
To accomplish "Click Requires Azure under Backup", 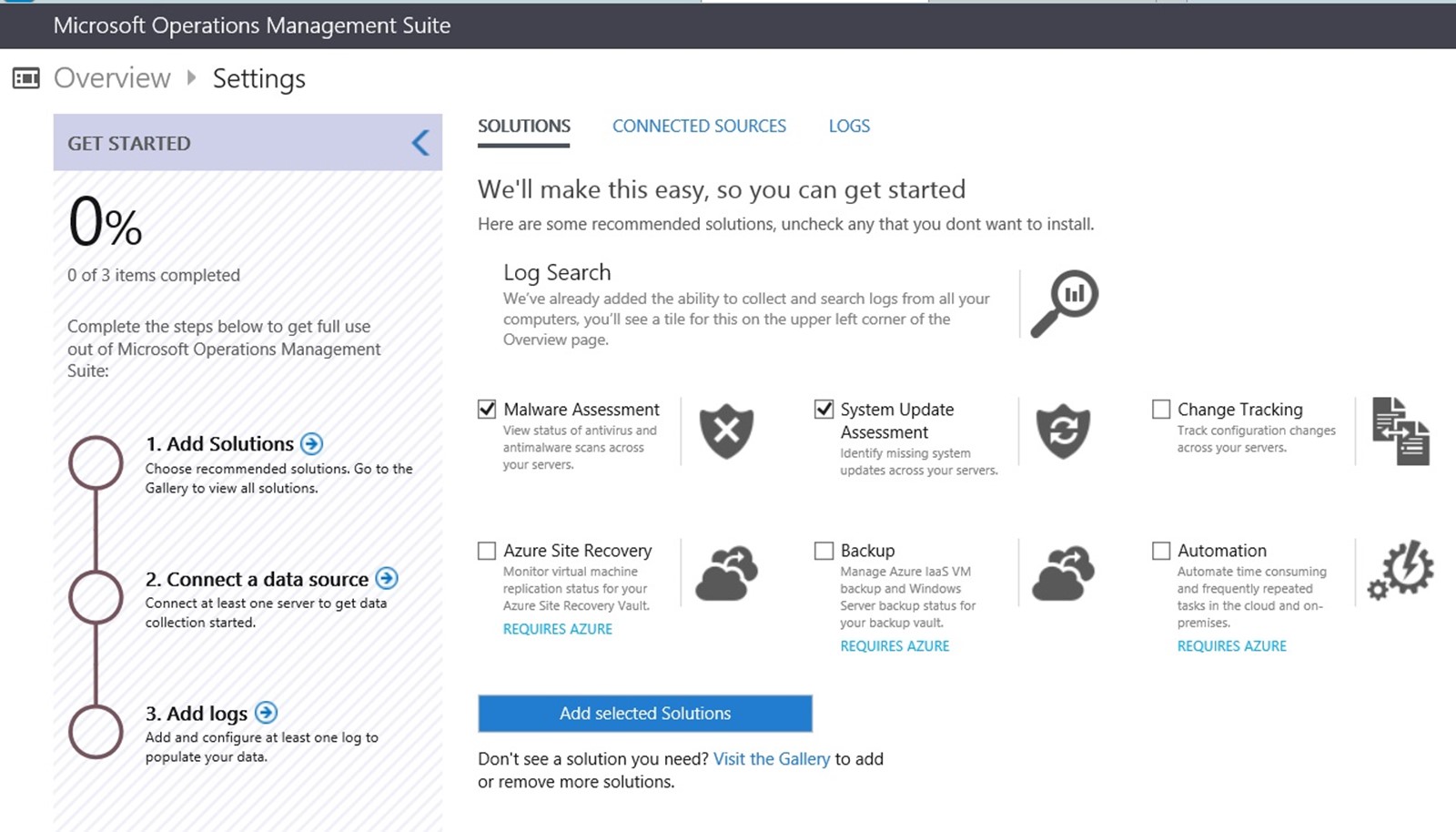I will [x=895, y=646].
